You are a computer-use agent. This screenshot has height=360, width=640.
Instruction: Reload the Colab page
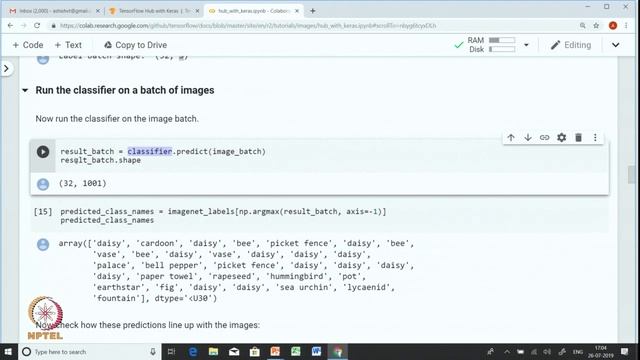click(x=37, y=25)
